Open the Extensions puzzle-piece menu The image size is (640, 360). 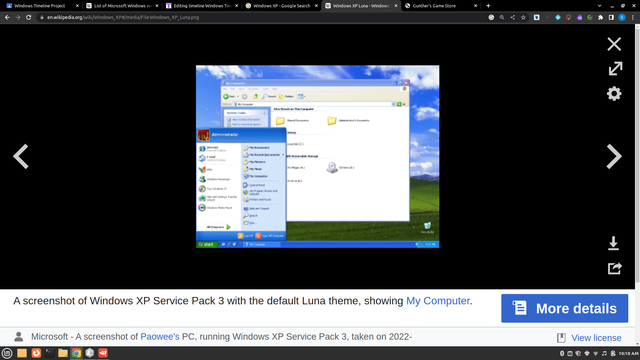(600, 18)
